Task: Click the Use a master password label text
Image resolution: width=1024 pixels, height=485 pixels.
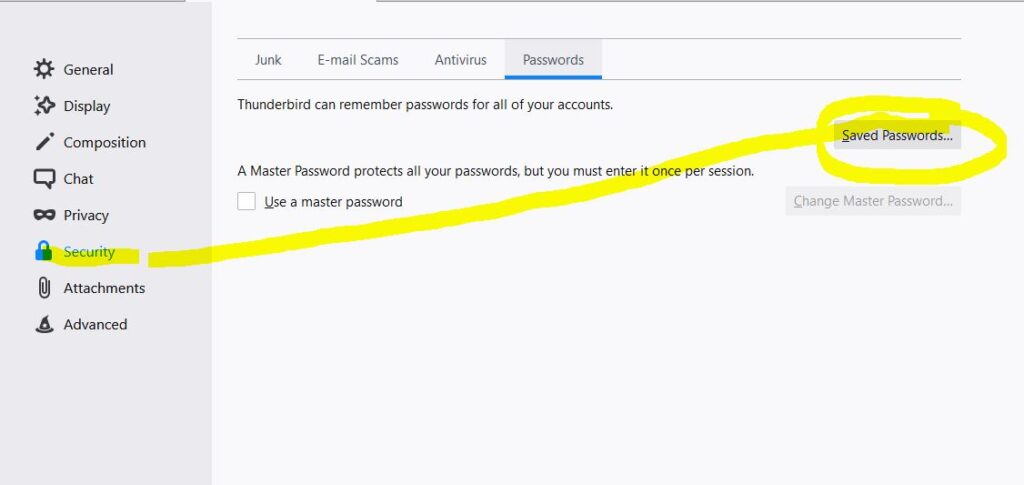Action: coord(333,202)
